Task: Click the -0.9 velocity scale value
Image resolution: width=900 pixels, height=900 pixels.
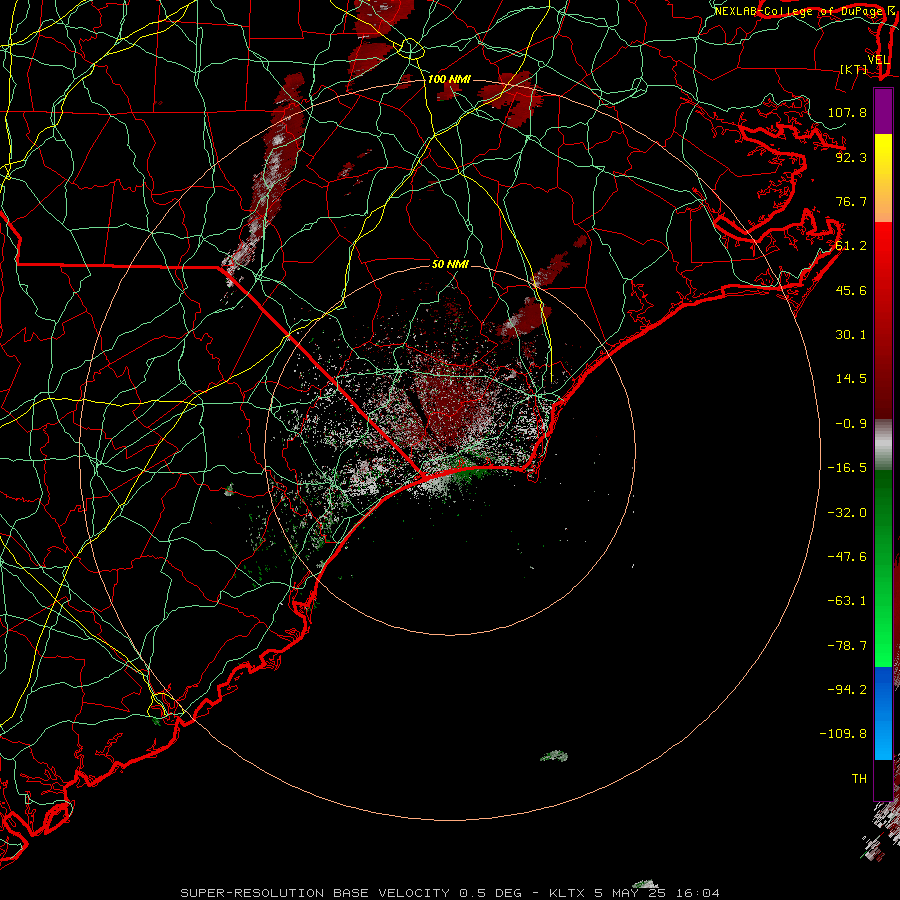Action: (x=851, y=424)
